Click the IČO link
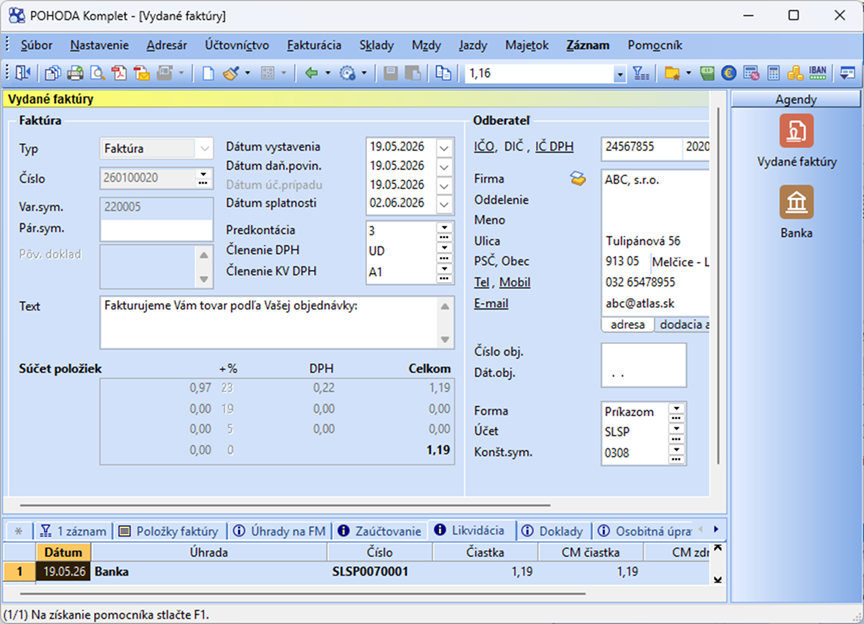This screenshot has width=864, height=624. (x=484, y=147)
